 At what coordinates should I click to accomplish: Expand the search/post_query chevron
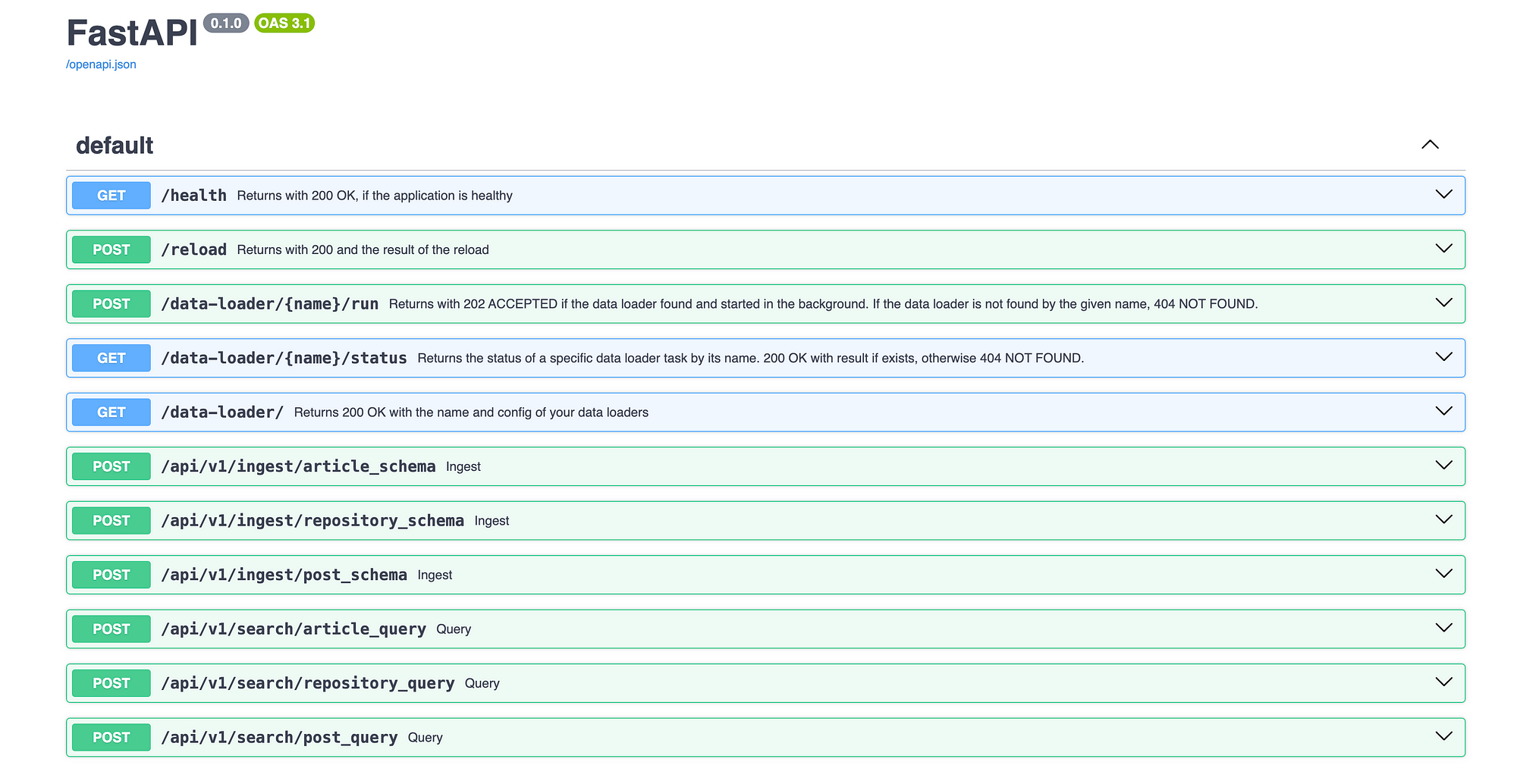point(1443,737)
